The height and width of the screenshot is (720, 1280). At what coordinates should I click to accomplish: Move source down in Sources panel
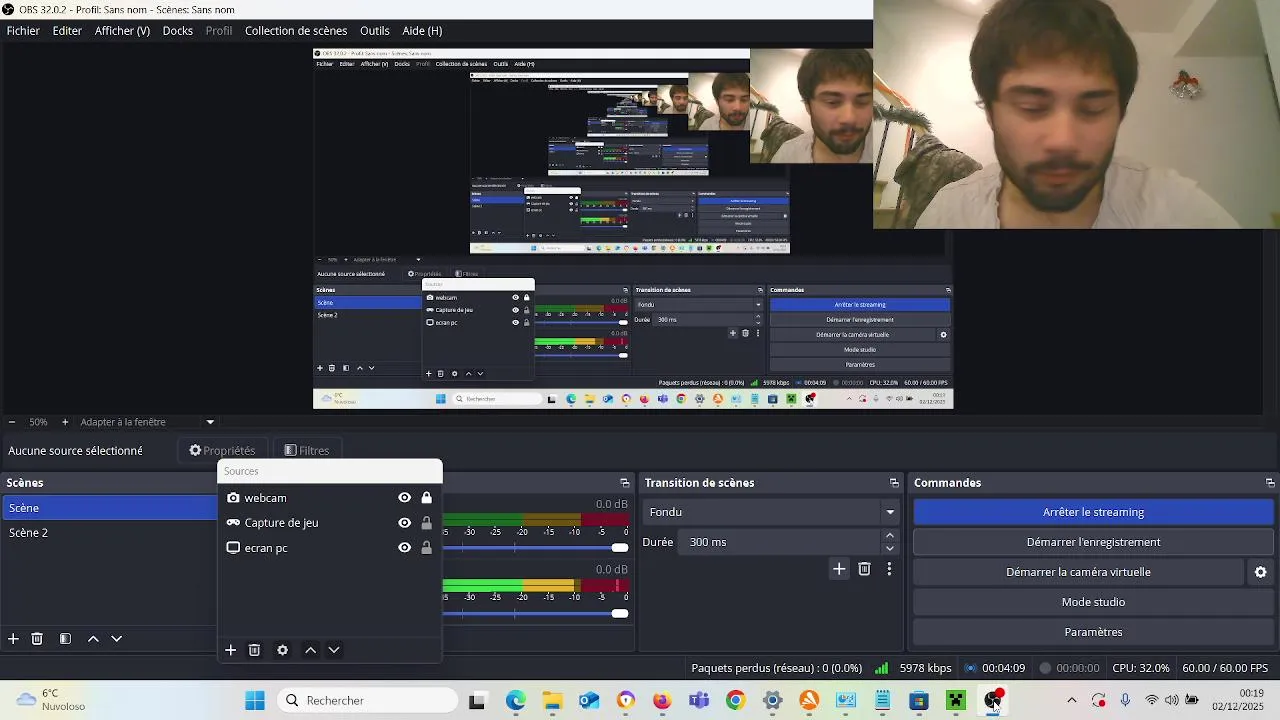[x=334, y=650]
